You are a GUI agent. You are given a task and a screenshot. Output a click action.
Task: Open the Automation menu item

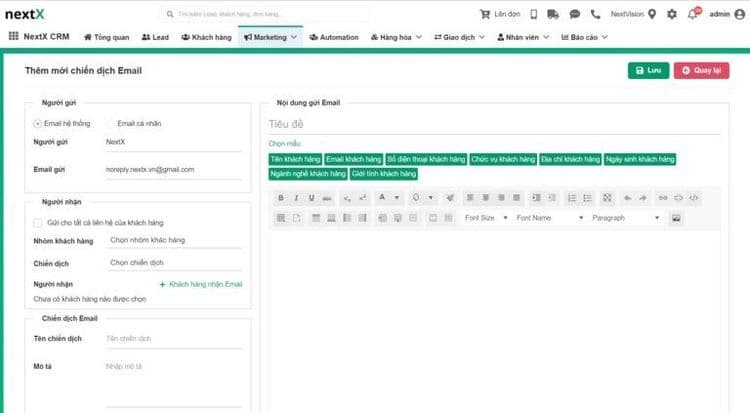click(334, 37)
